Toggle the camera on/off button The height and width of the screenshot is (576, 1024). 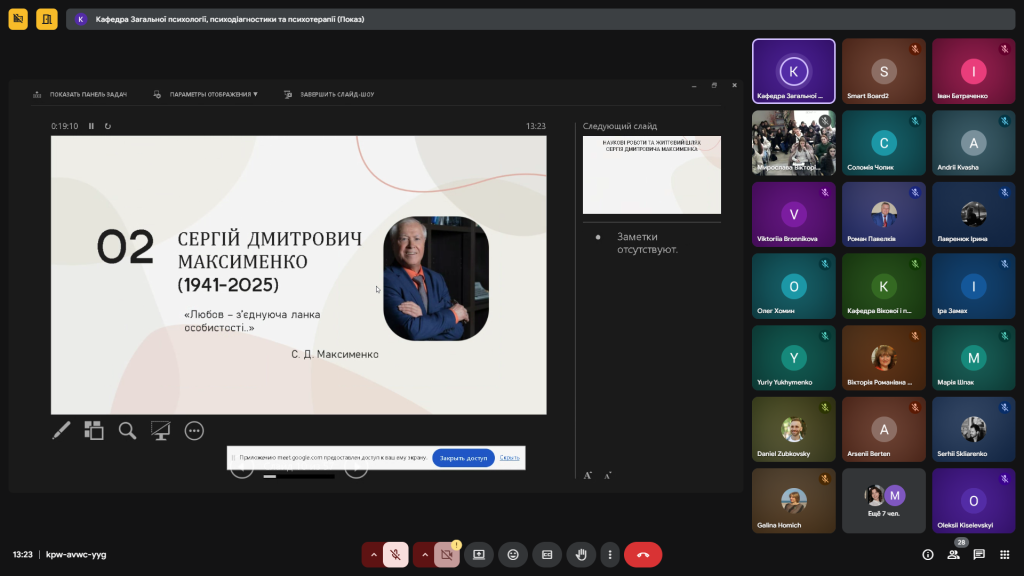tap(447, 554)
